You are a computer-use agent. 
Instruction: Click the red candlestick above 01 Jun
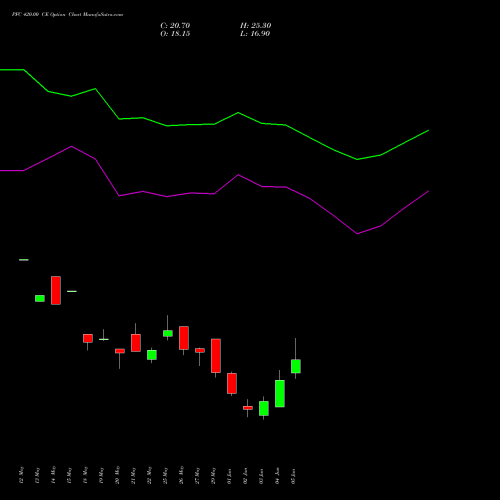[x=232, y=383]
